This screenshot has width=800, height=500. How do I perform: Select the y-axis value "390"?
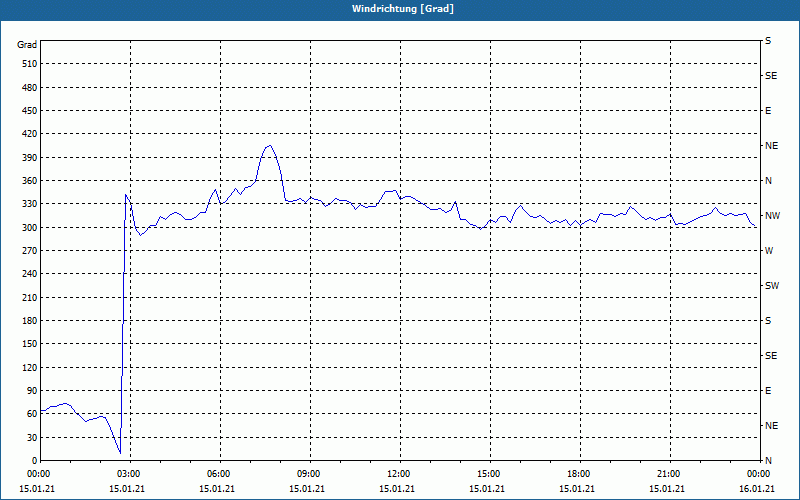[30, 158]
